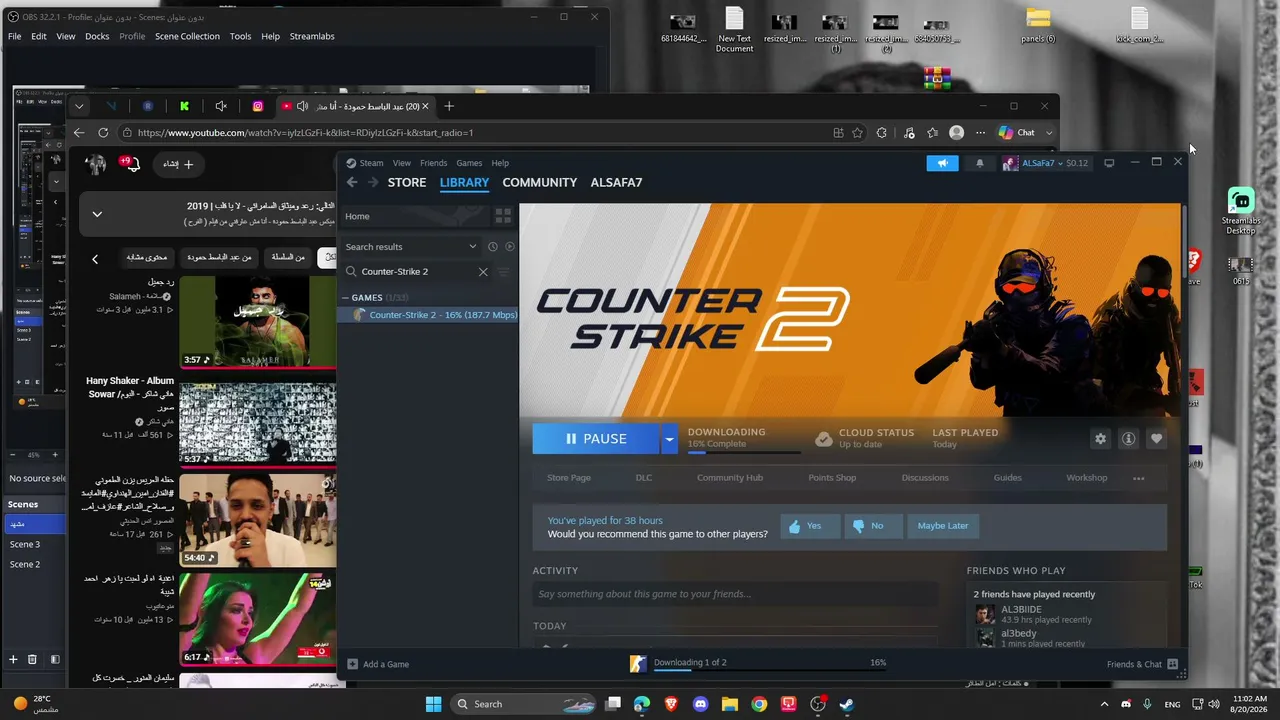Screen dimensions: 1280x720
Task: Switch Steam library to grid collections view
Action: pyautogui.click(x=503, y=216)
